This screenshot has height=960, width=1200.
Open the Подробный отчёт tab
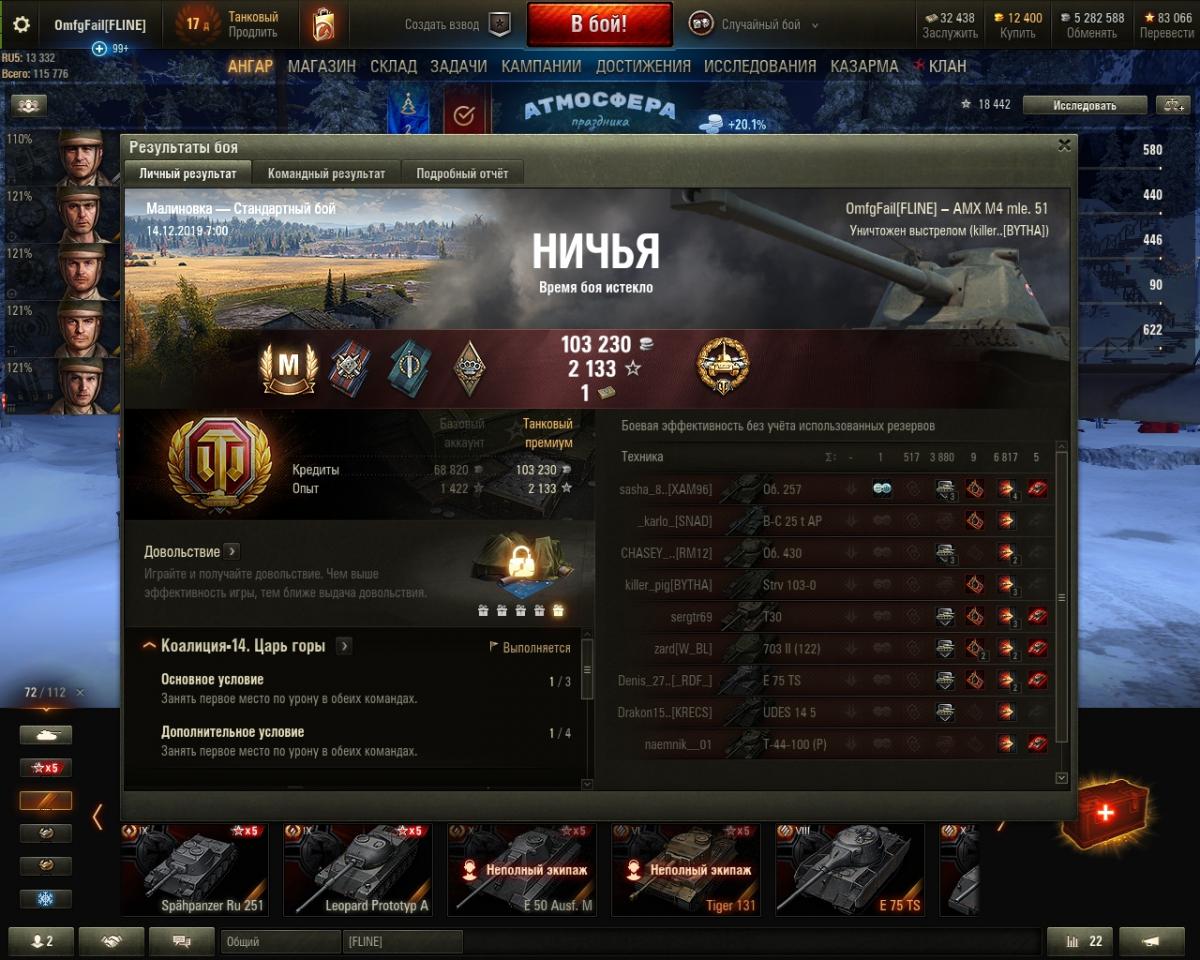pyautogui.click(x=462, y=173)
